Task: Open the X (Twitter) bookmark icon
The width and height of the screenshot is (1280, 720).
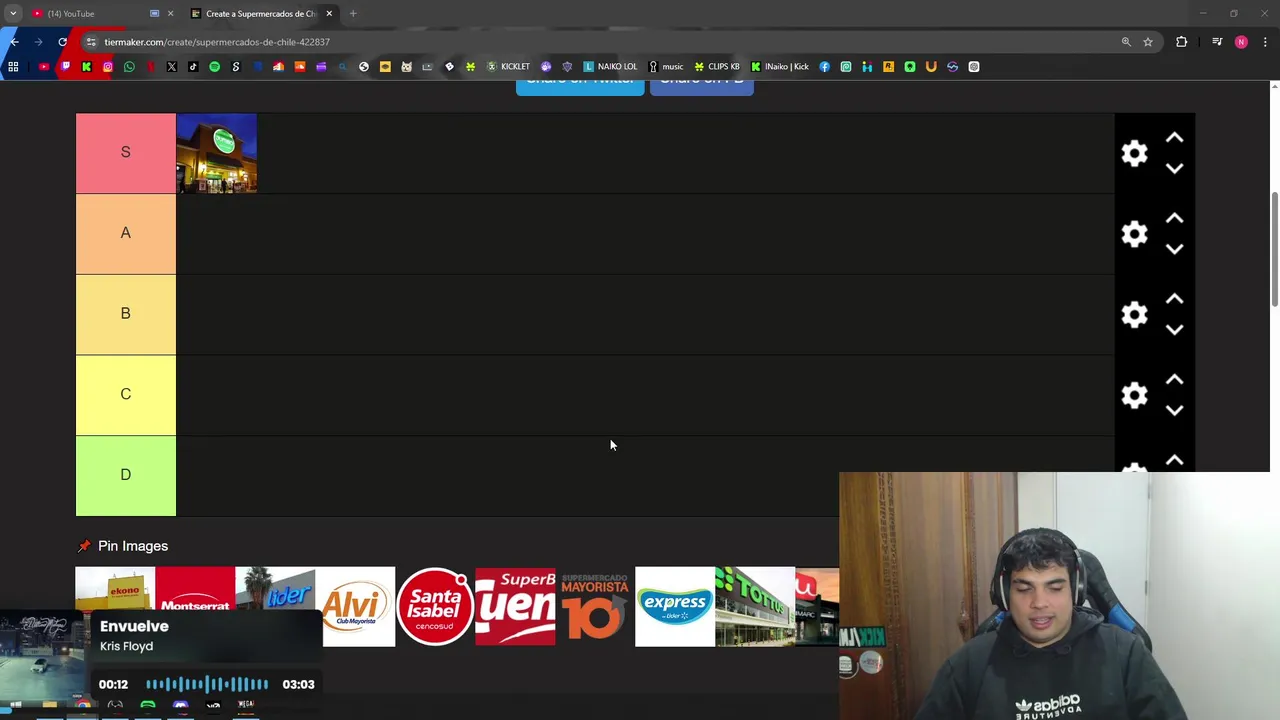Action: click(172, 67)
